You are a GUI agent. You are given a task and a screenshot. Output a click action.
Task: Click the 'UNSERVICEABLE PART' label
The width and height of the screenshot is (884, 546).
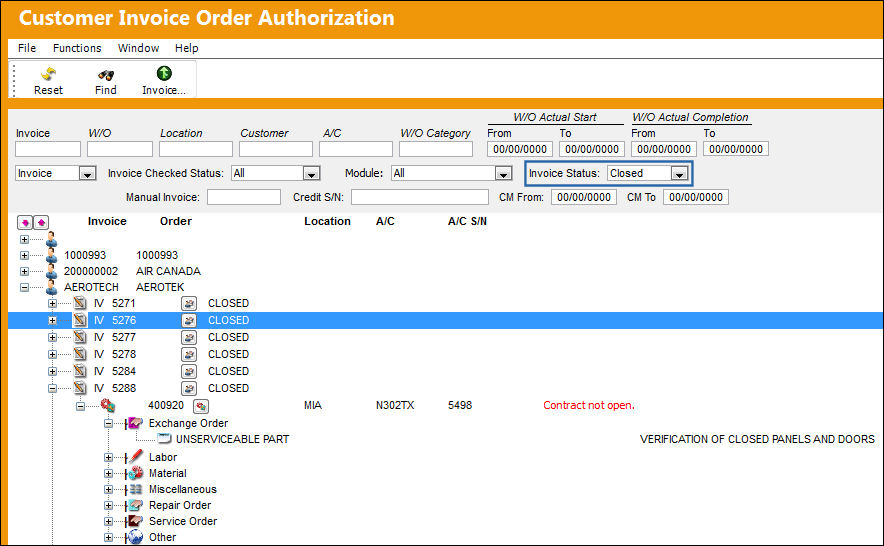pyautogui.click(x=232, y=439)
